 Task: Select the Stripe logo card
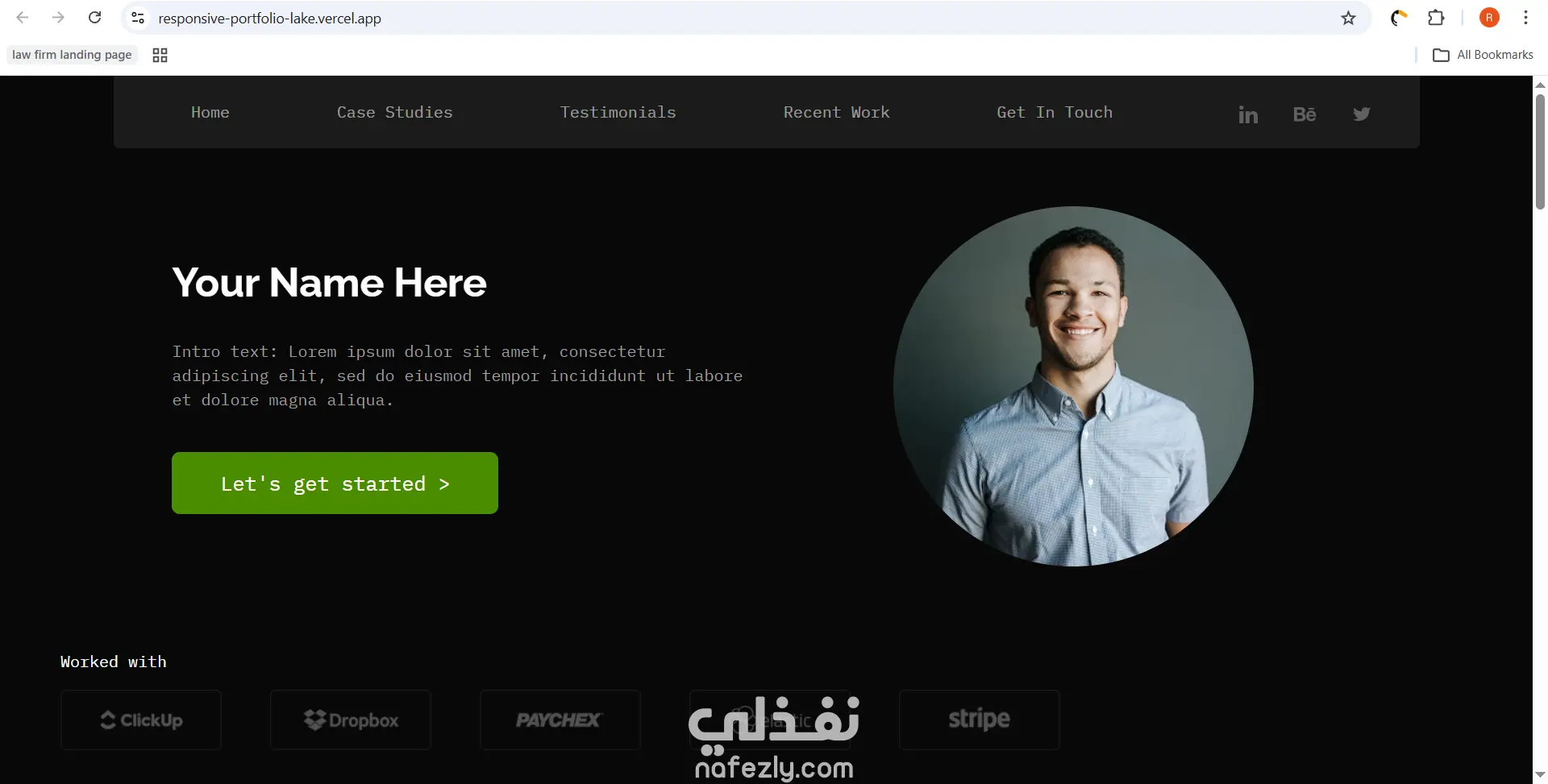(980, 720)
